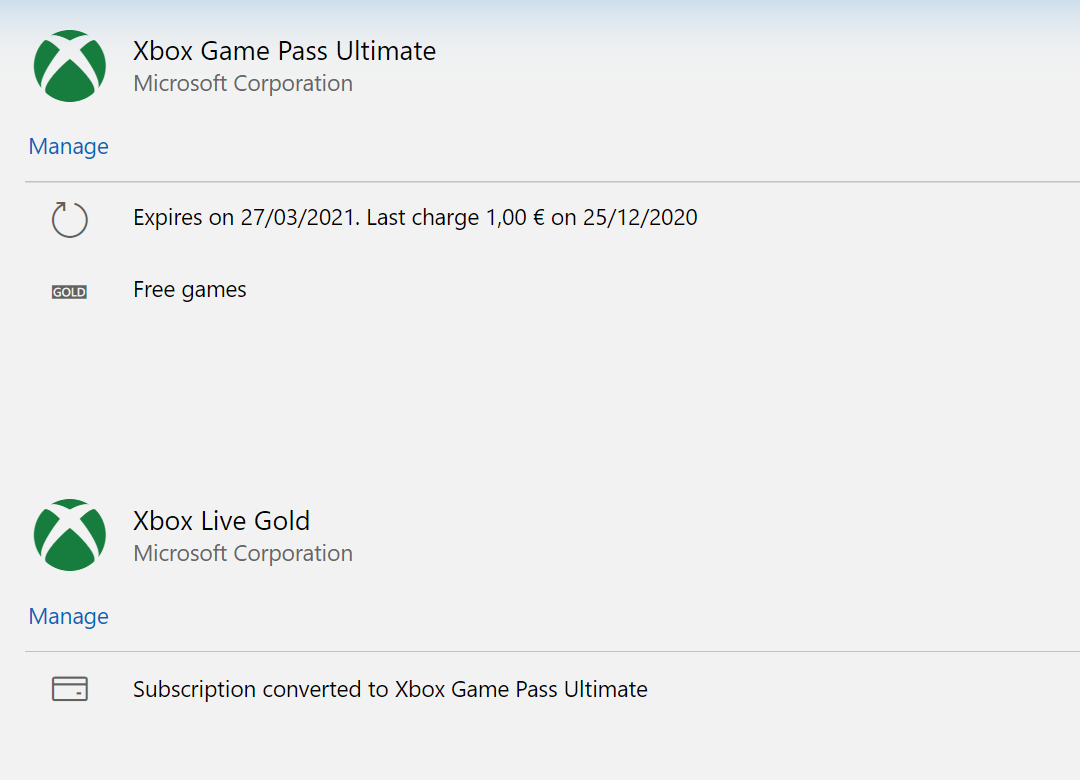
Task: Click Microsoft Corporation under Xbox Live Gold
Action: tap(243, 554)
